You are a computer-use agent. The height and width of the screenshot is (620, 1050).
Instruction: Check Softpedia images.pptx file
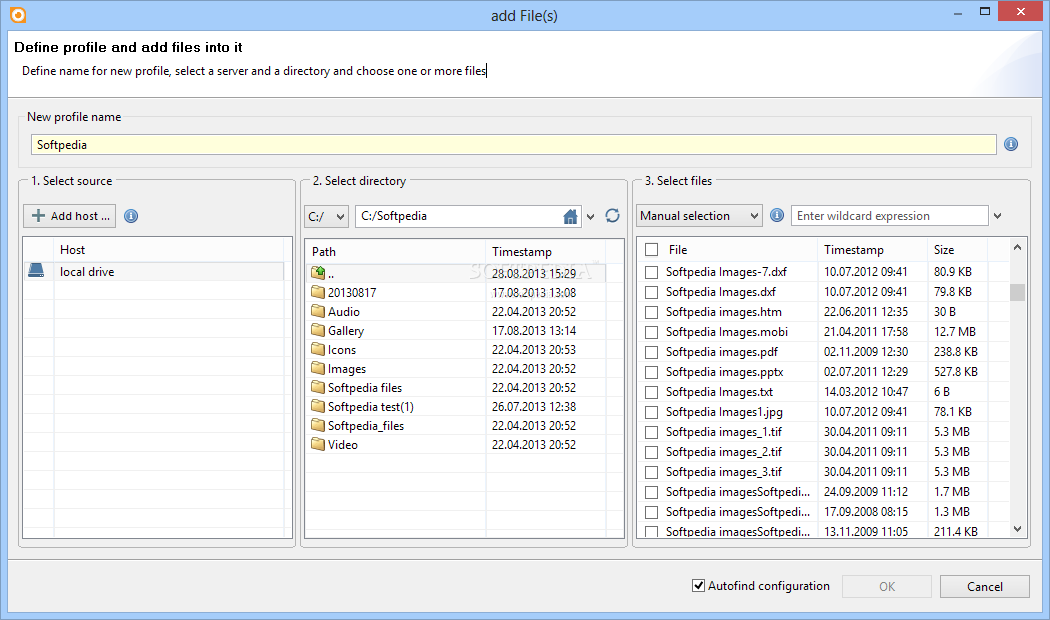click(x=651, y=373)
